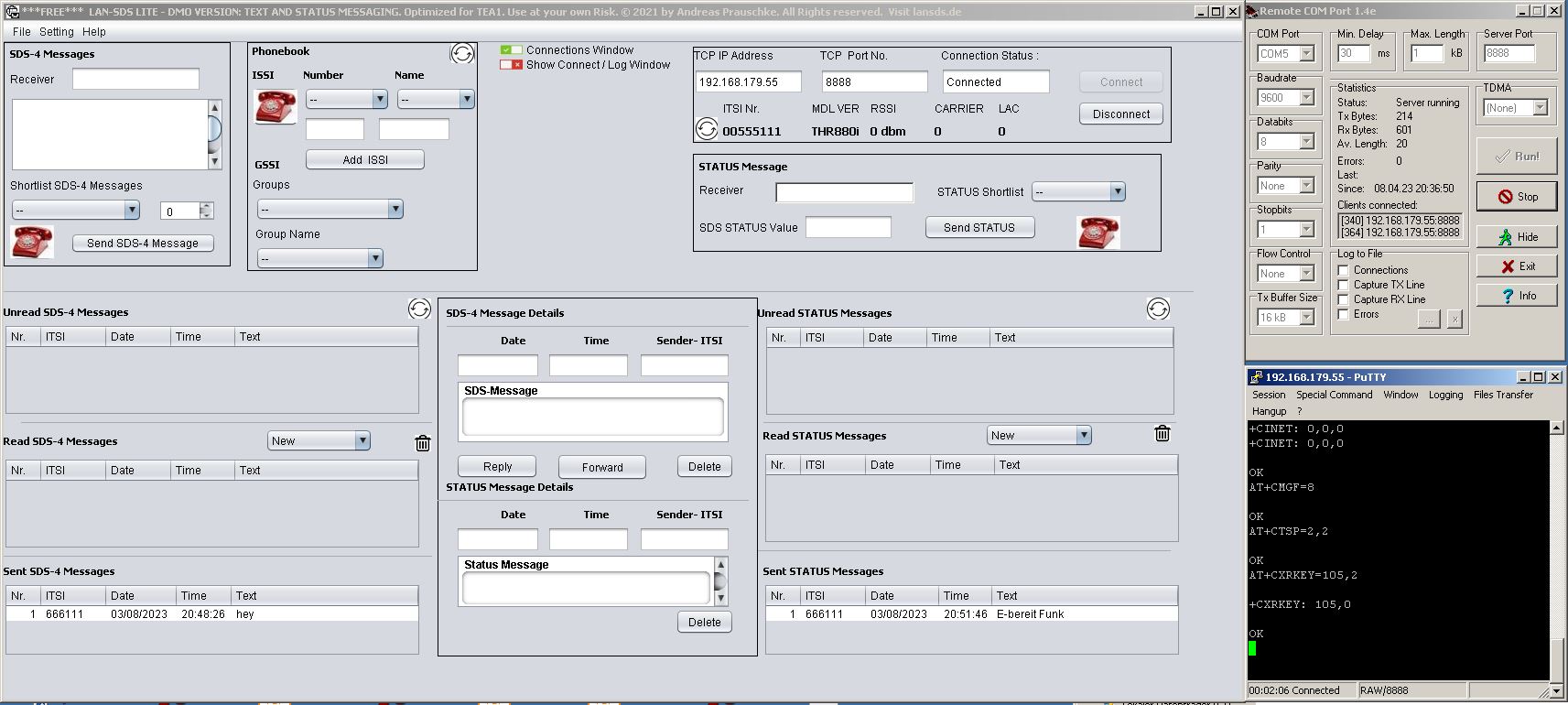
Task: Click the Connections Window green icon
Action: pos(511,49)
